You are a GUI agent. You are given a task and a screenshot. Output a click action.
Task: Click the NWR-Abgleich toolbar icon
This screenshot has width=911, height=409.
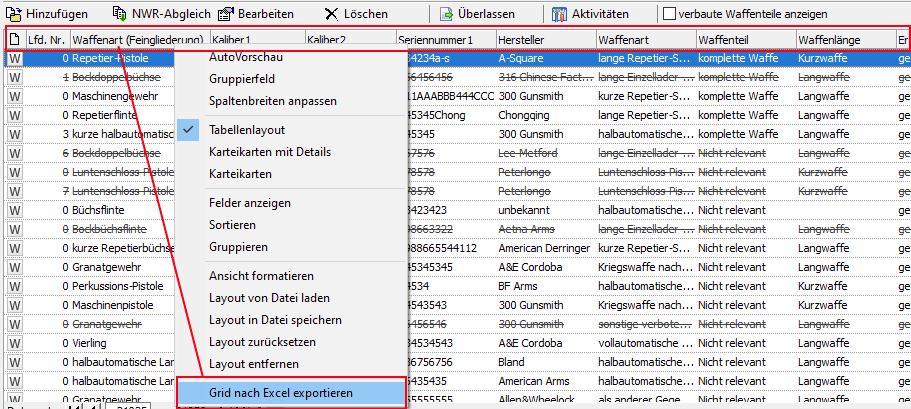(x=119, y=14)
